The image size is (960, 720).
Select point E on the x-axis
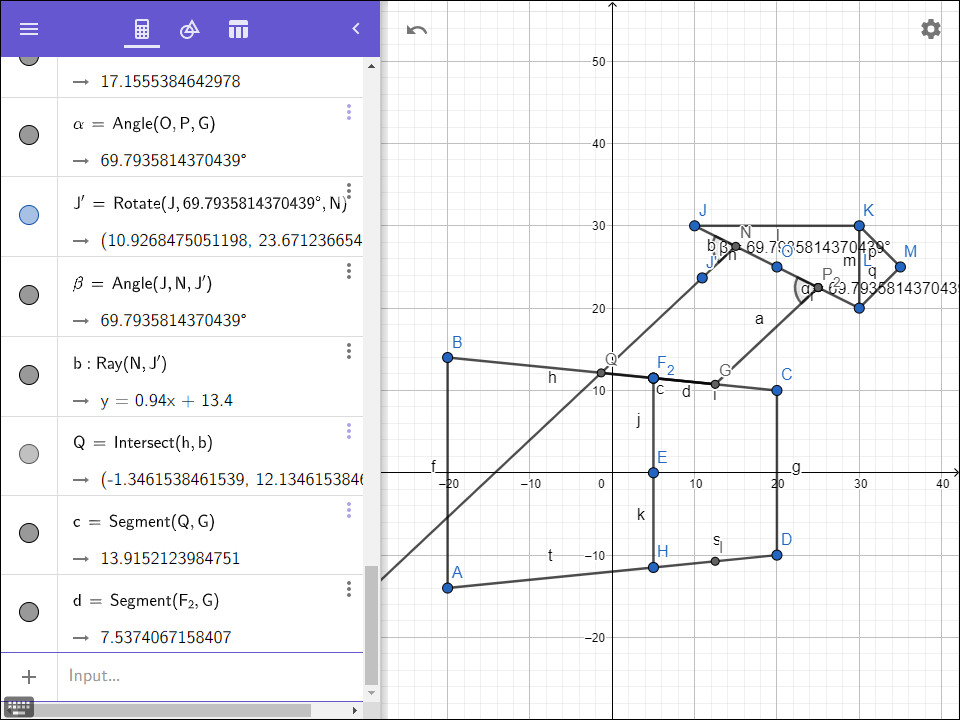(x=653, y=473)
